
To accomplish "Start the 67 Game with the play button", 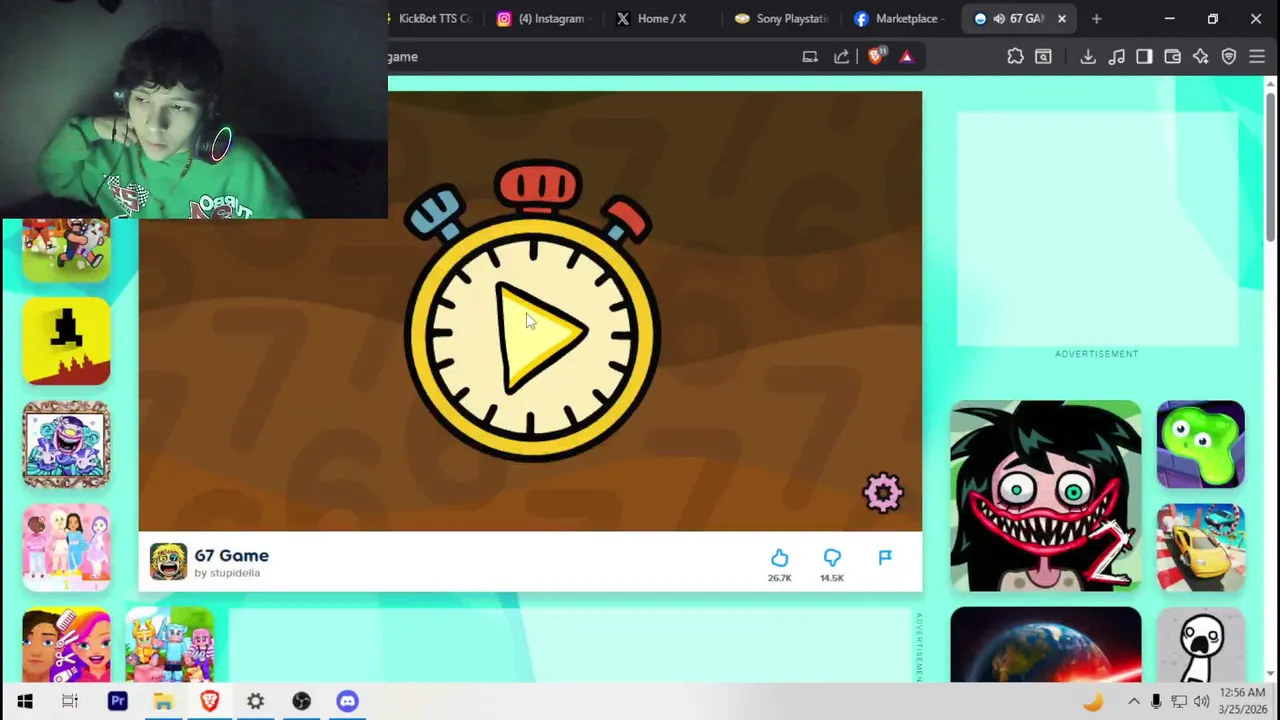I will point(540,338).
